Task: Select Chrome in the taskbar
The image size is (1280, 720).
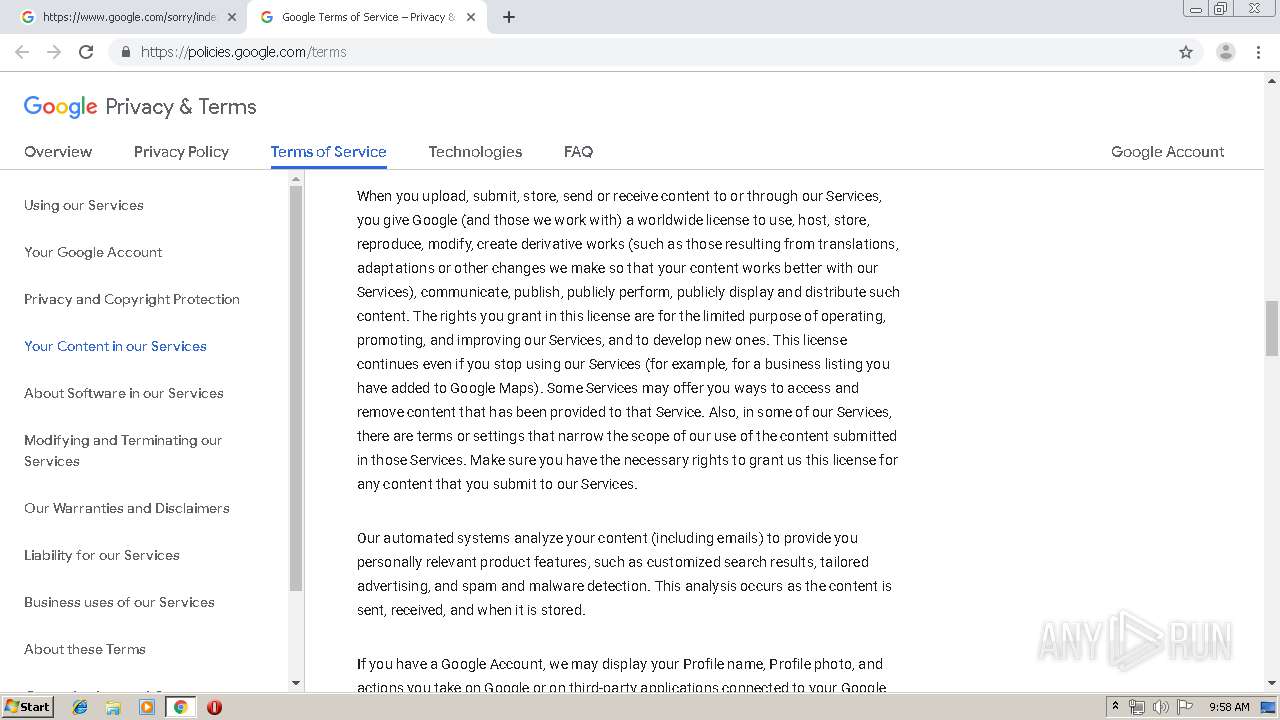Action: [181, 707]
